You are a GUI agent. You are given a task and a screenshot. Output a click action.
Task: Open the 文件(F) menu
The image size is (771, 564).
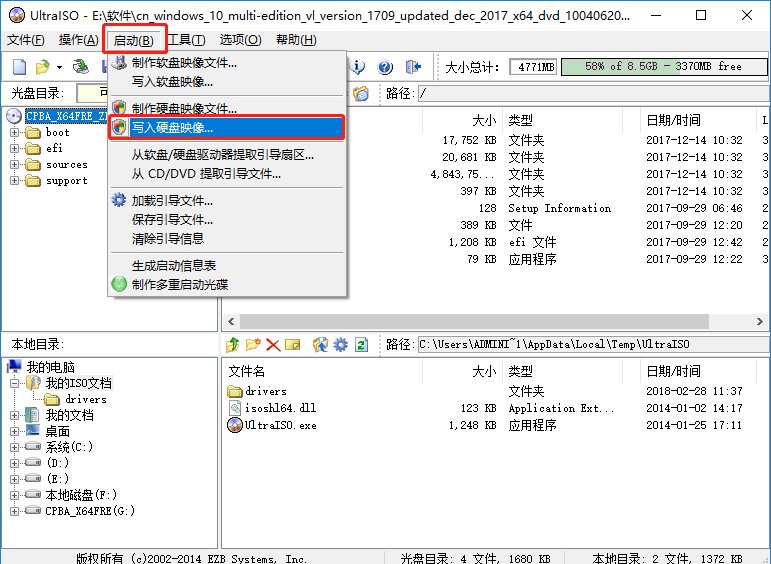(x=26, y=40)
